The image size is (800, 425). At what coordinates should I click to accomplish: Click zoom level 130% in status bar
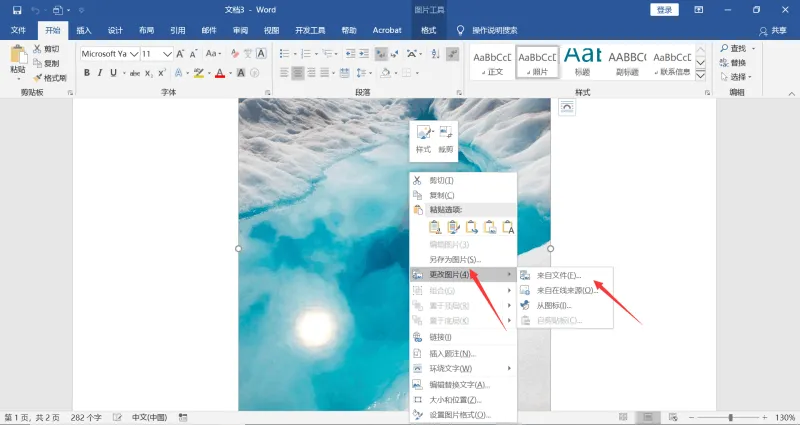785,417
